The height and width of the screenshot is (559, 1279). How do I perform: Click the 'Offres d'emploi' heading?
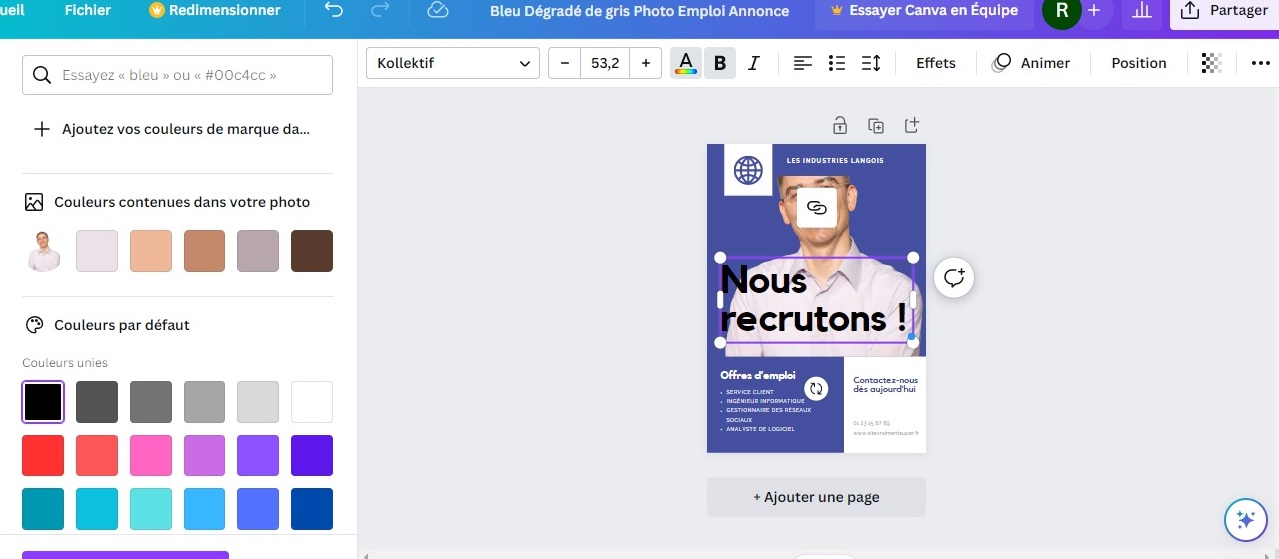758,375
